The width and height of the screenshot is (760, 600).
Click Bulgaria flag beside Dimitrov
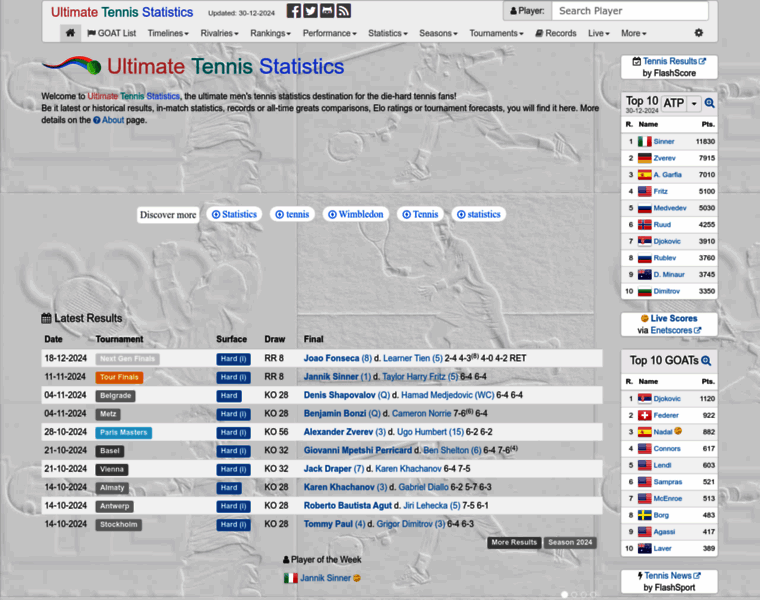tap(644, 291)
